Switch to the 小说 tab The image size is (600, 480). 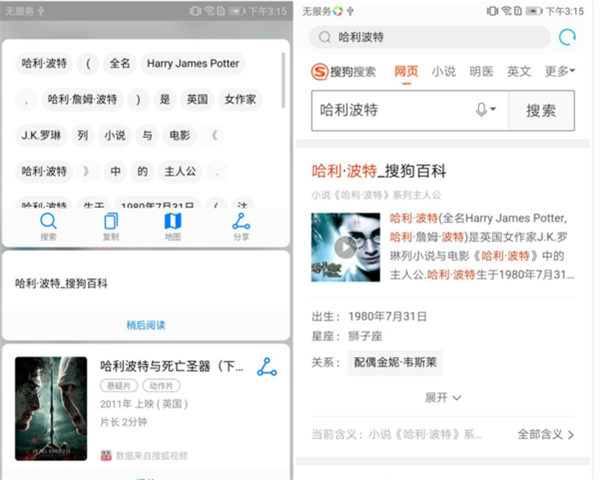(444, 72)
